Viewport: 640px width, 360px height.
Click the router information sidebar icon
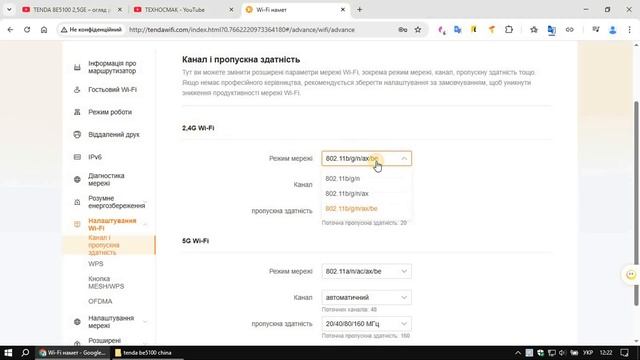tap(77, 67)
